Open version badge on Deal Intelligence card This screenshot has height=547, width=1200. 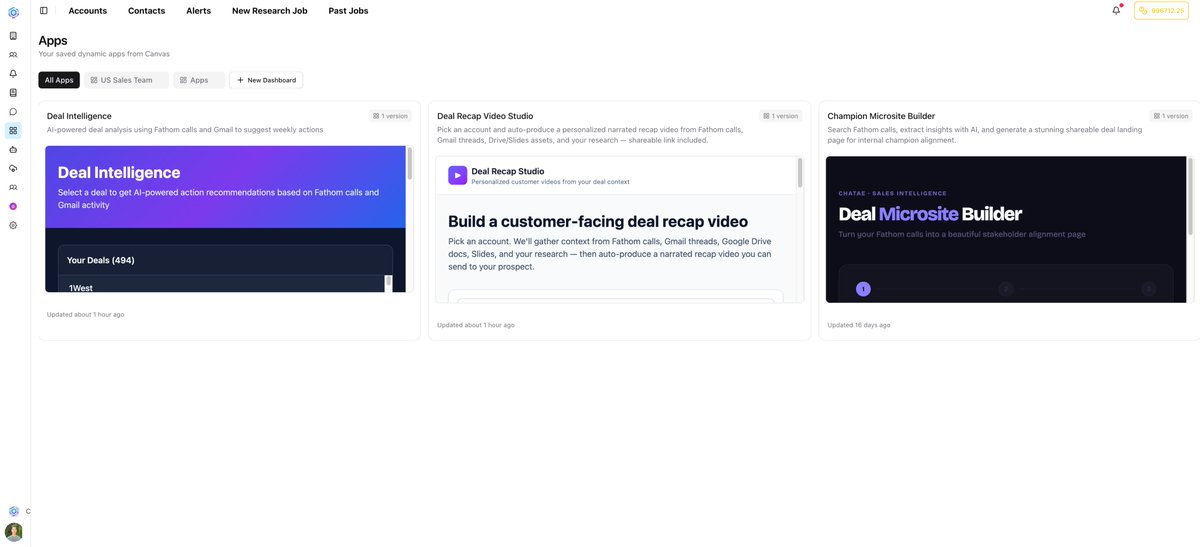(391, 116)
